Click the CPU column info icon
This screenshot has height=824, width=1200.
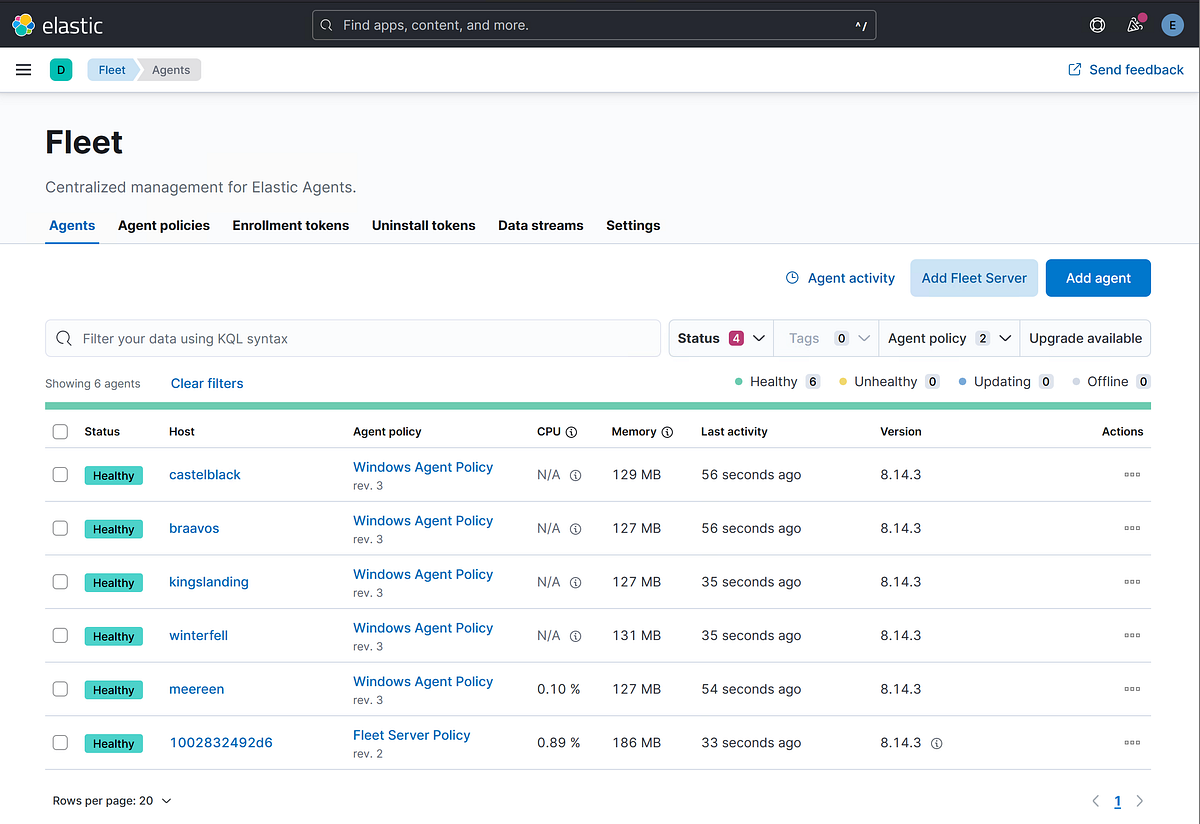pyautogui.click(x=572, y=431)
